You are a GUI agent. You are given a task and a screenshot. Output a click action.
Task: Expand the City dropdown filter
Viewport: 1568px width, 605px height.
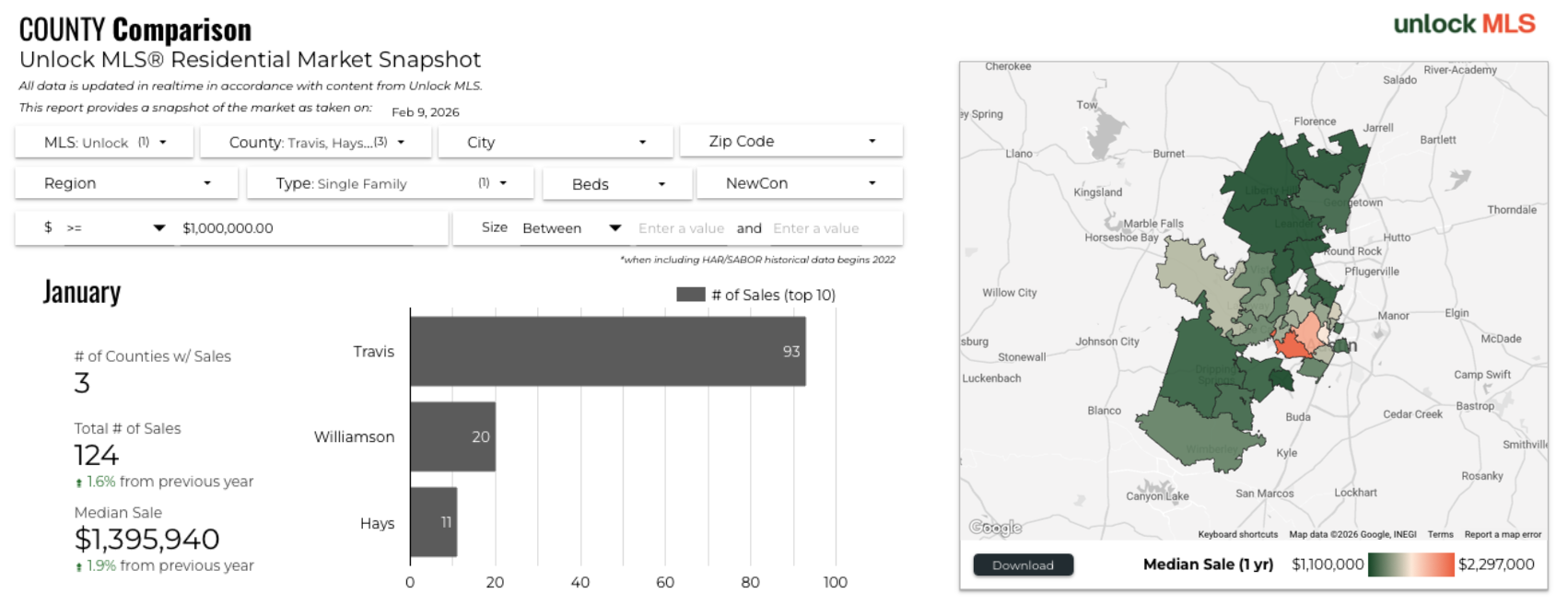click(556, 142)
